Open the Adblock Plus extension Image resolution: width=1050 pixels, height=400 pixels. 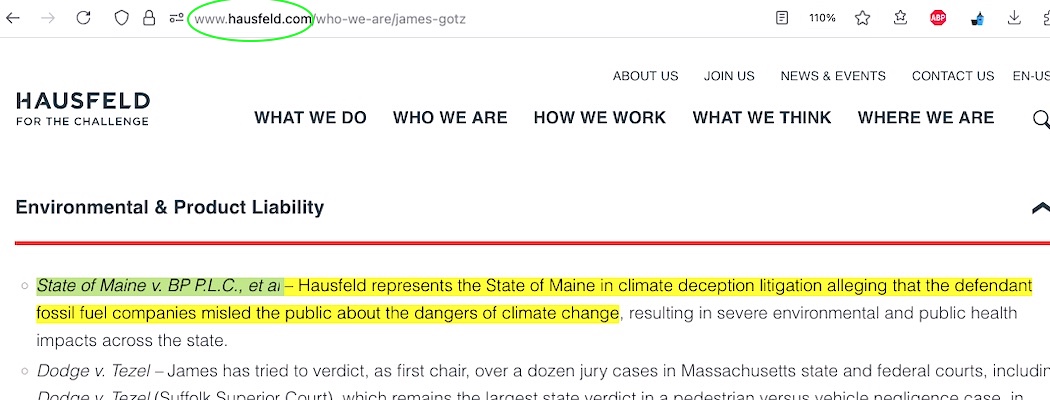pos(938,18)
